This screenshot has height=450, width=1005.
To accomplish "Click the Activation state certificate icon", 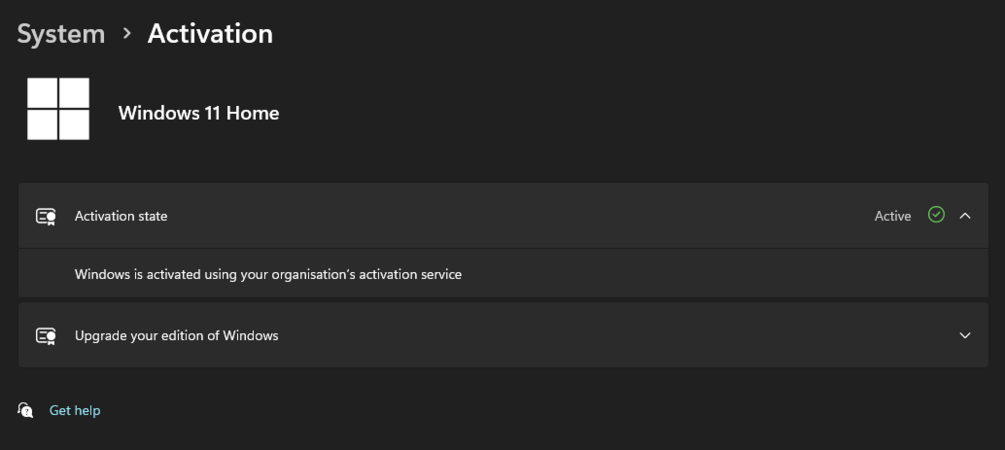I will pyautogui.click(x=46, y=216).
